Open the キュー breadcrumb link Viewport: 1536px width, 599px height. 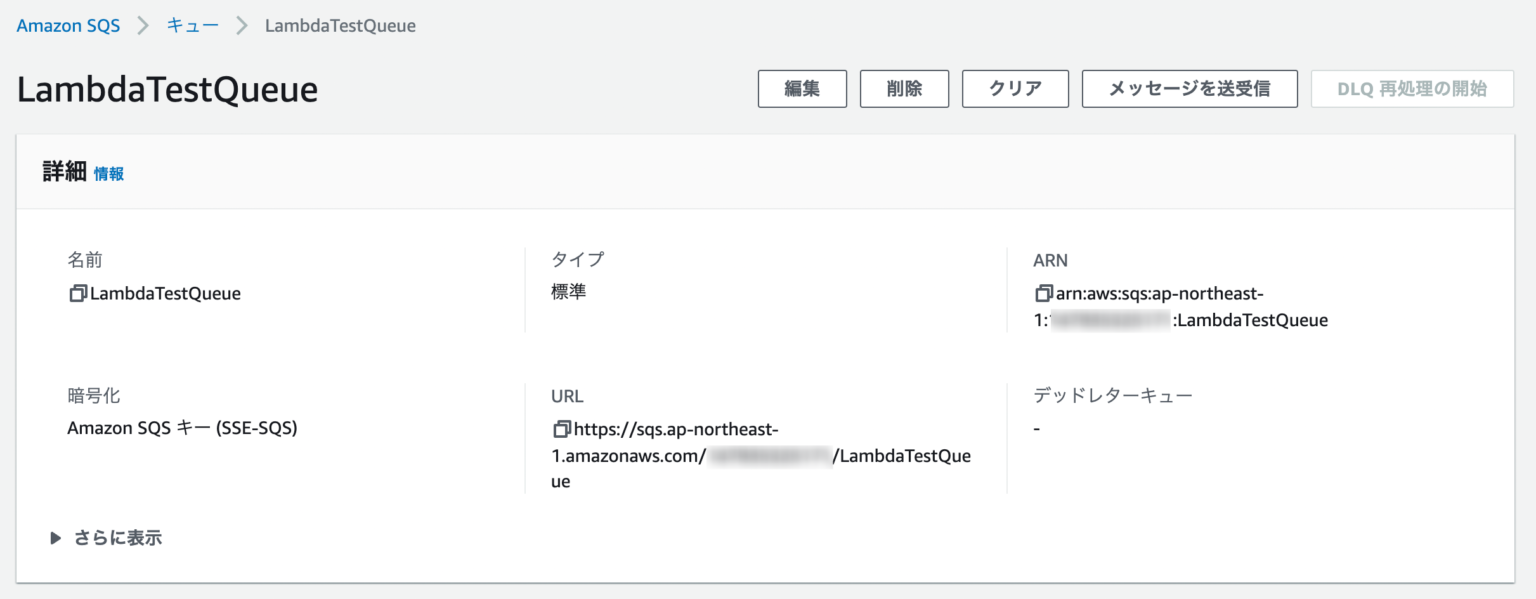coord(191,25)
